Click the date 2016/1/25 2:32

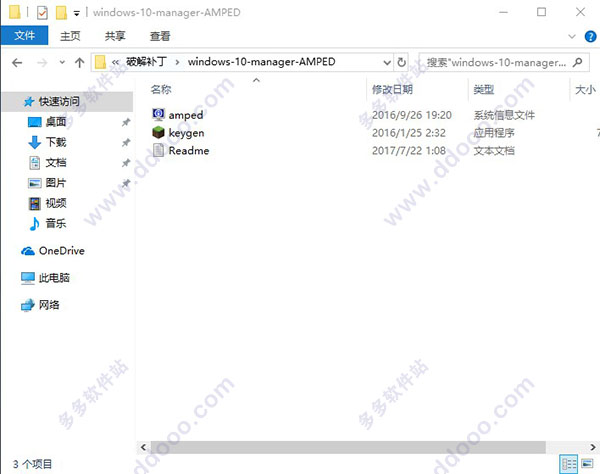[409, 133]
